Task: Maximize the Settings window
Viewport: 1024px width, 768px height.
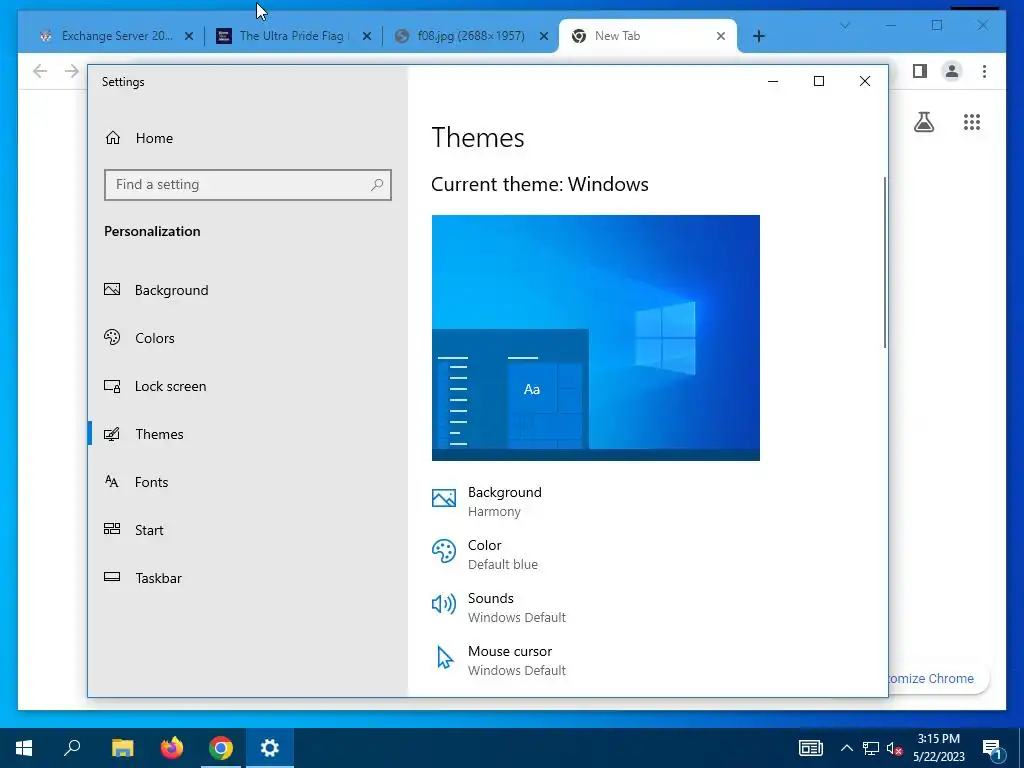Action: [819, 81]
